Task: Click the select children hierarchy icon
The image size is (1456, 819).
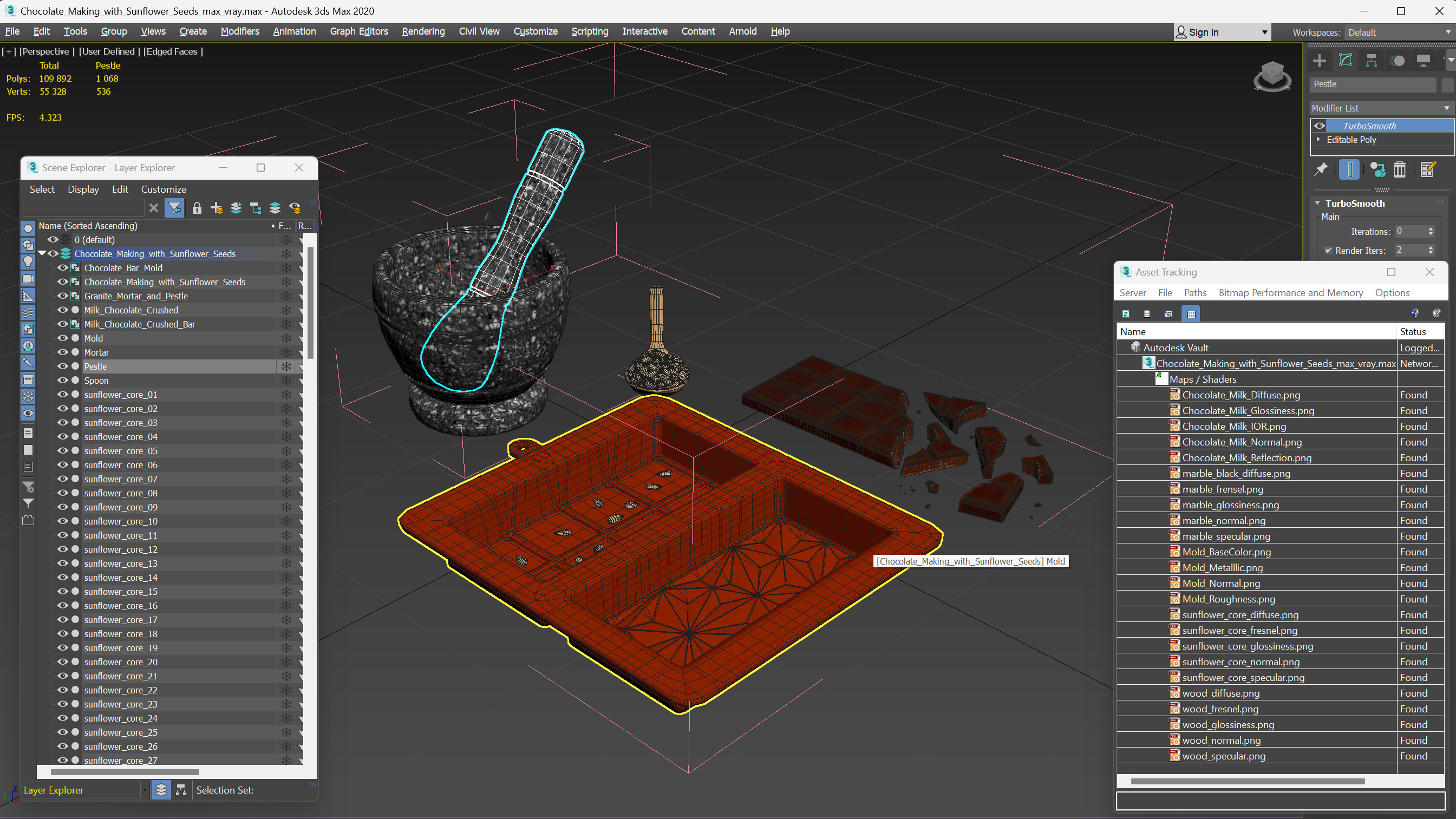Action: point(256,208)
